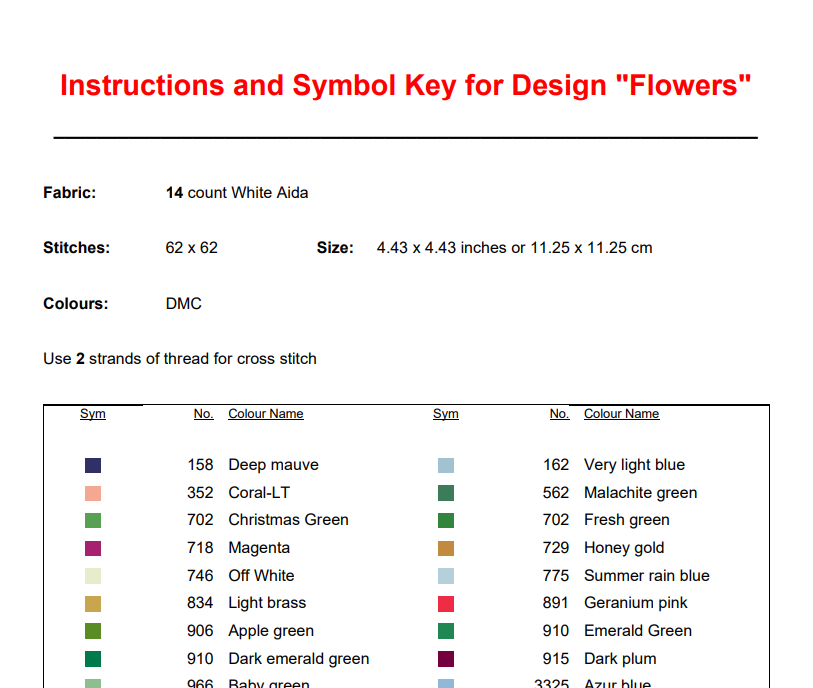The width and height of the screenshot is (813, 688).
Task: Click the Dark plum swatch
Action: (446, 659)
